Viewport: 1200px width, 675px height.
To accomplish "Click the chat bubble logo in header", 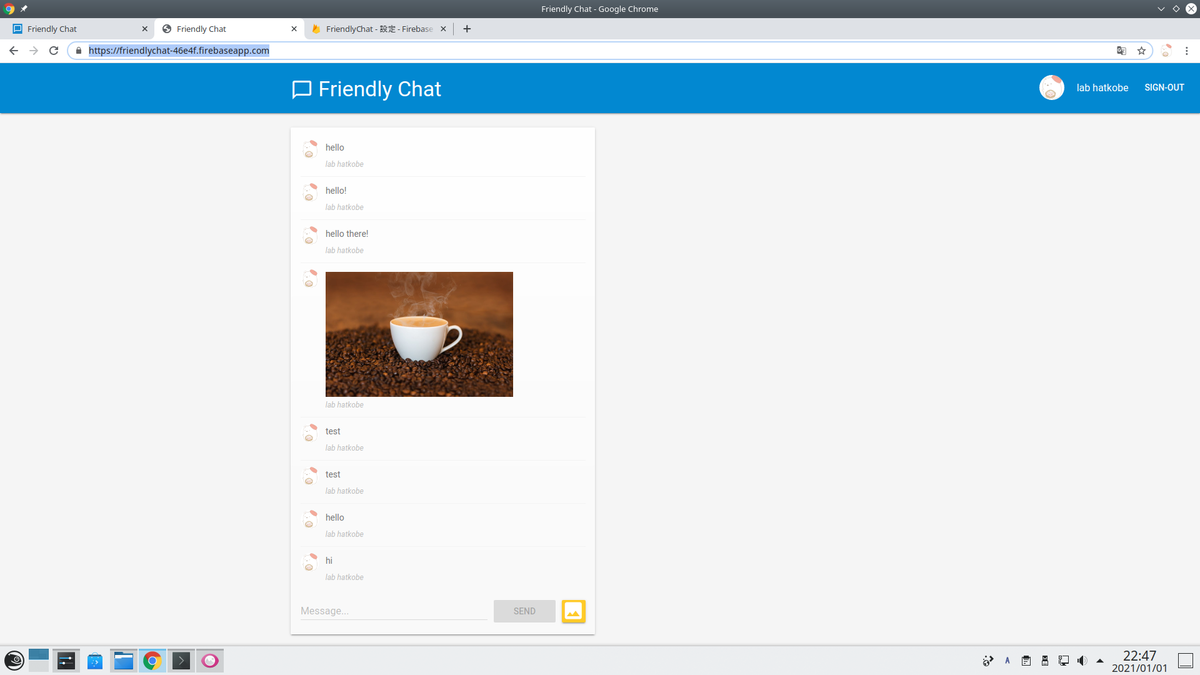I will coord(301,90).
